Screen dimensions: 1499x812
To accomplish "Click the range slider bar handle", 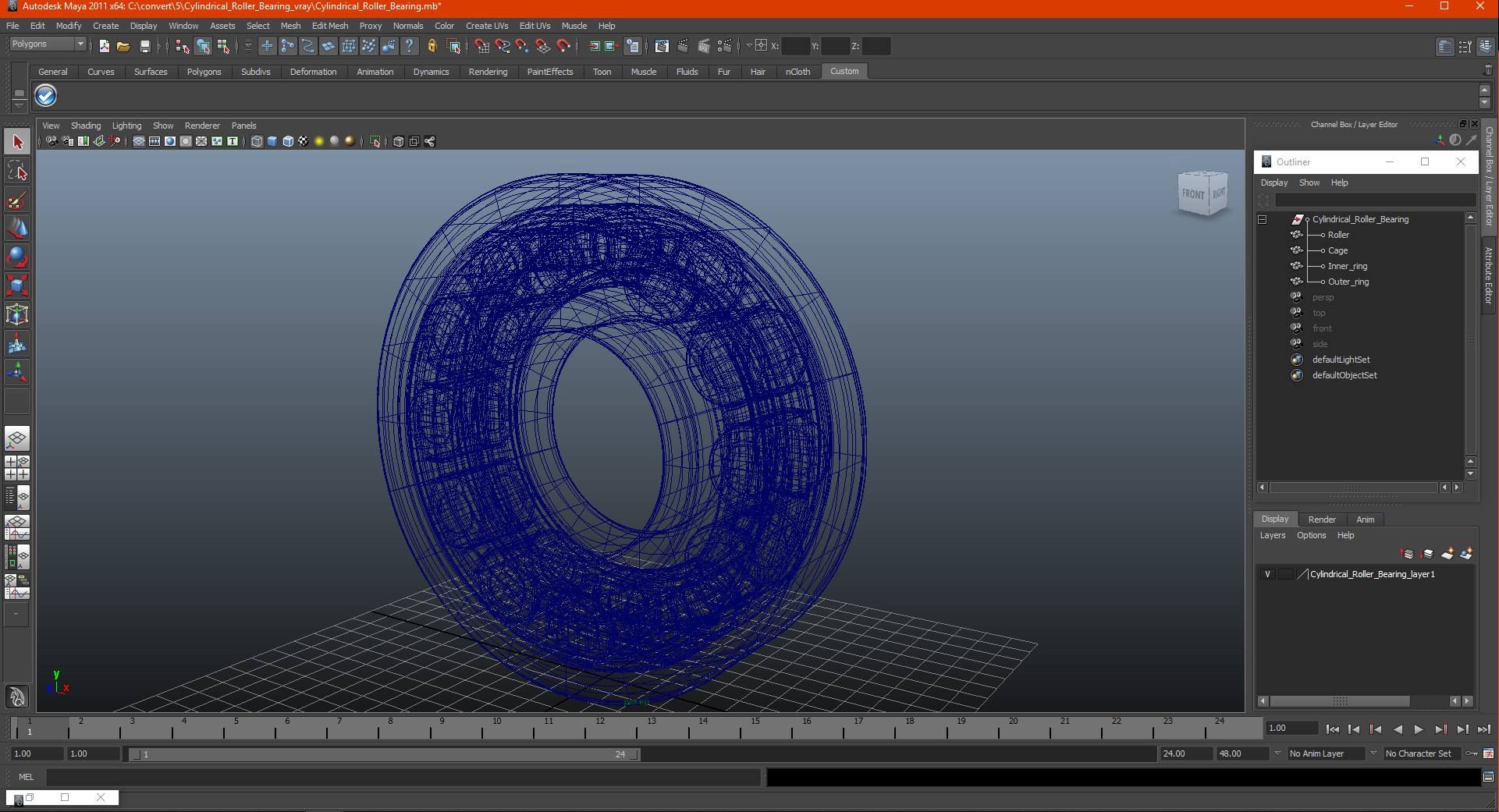I will tap(385, 754).
